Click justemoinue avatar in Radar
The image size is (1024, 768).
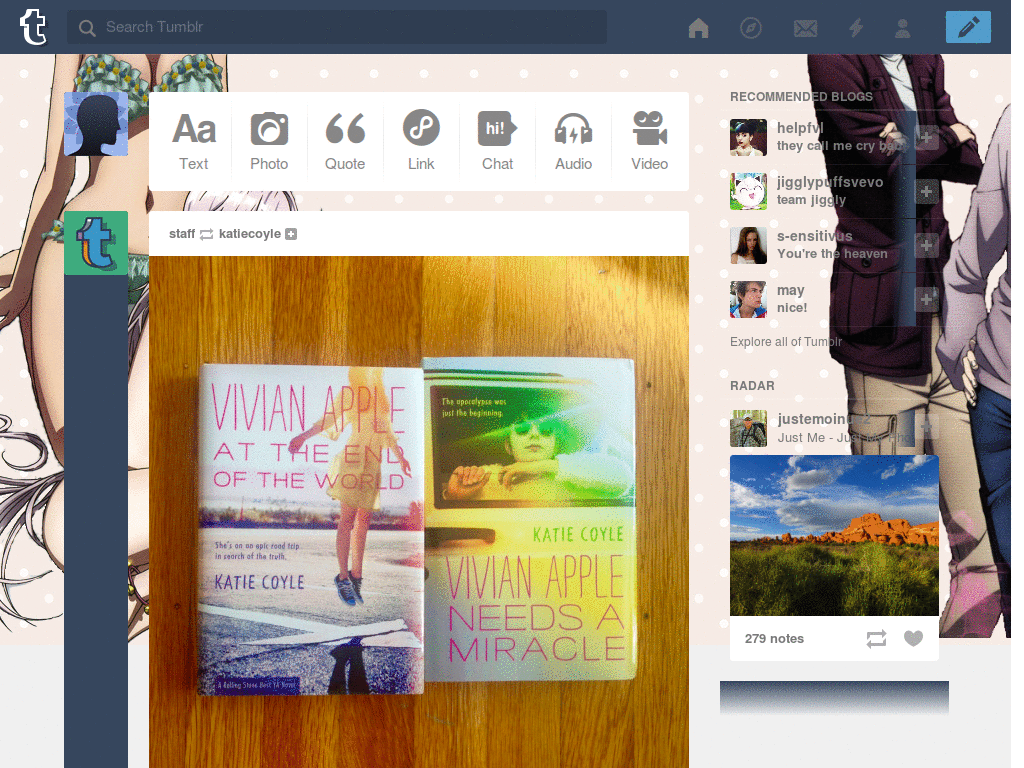pyautogui.click(x=748, y=428)
